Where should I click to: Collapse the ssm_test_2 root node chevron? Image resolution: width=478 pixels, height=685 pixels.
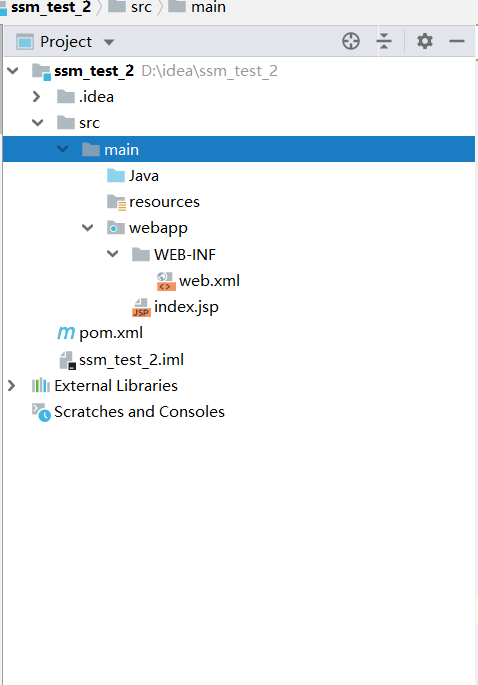(13, 70)
